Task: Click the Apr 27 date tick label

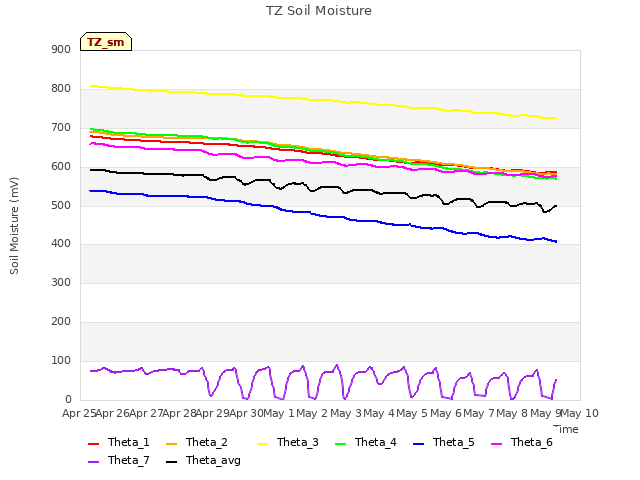Action: coord(146,413)
